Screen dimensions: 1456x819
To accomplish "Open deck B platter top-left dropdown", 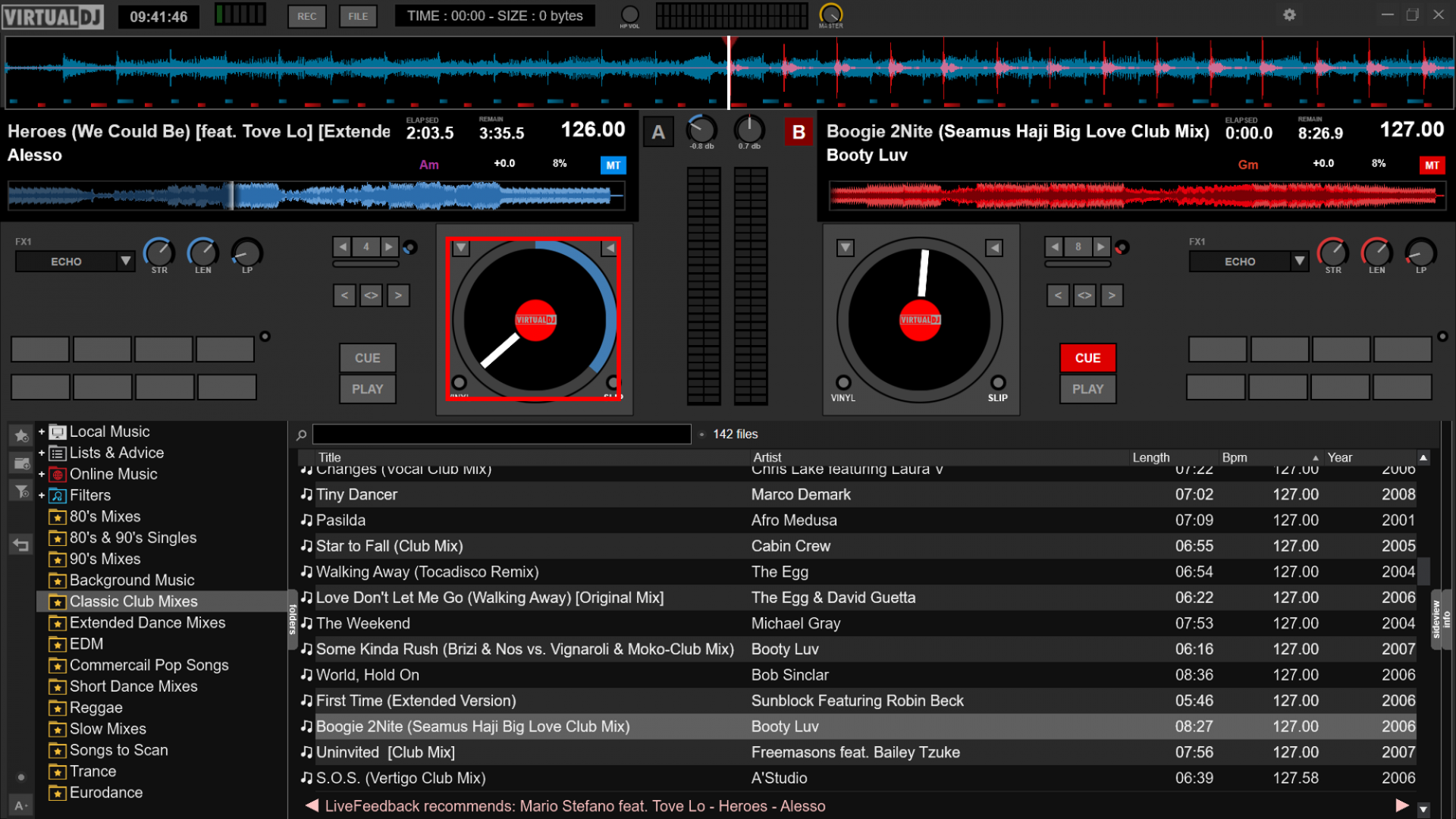I will coord(846,248).
